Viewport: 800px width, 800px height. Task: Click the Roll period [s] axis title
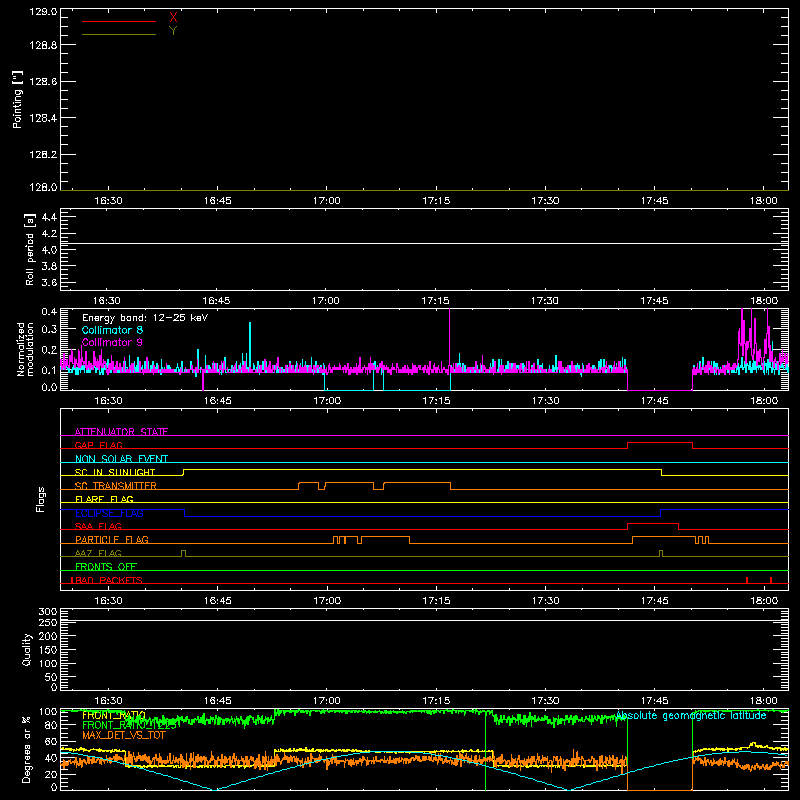tap(30, 249)
